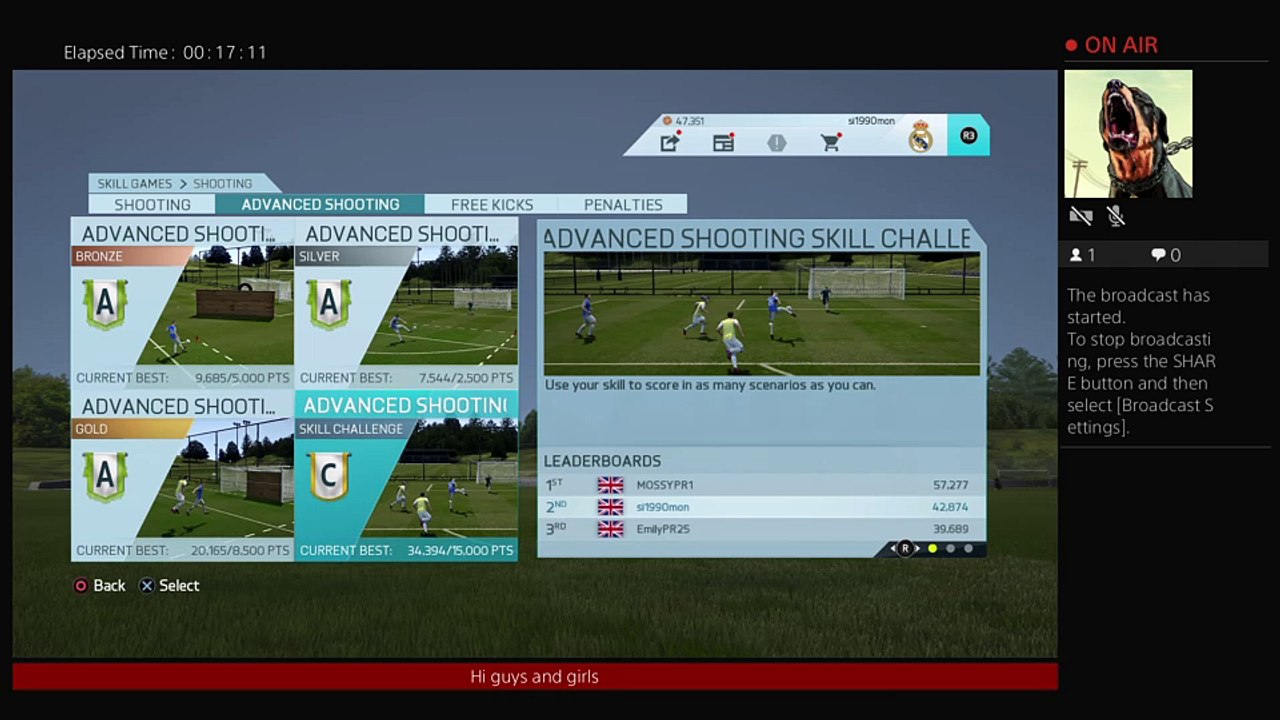Click the Advanced Shooting Skill Challenge preview image
The image size is (1280, 720).
coord(762,315)
